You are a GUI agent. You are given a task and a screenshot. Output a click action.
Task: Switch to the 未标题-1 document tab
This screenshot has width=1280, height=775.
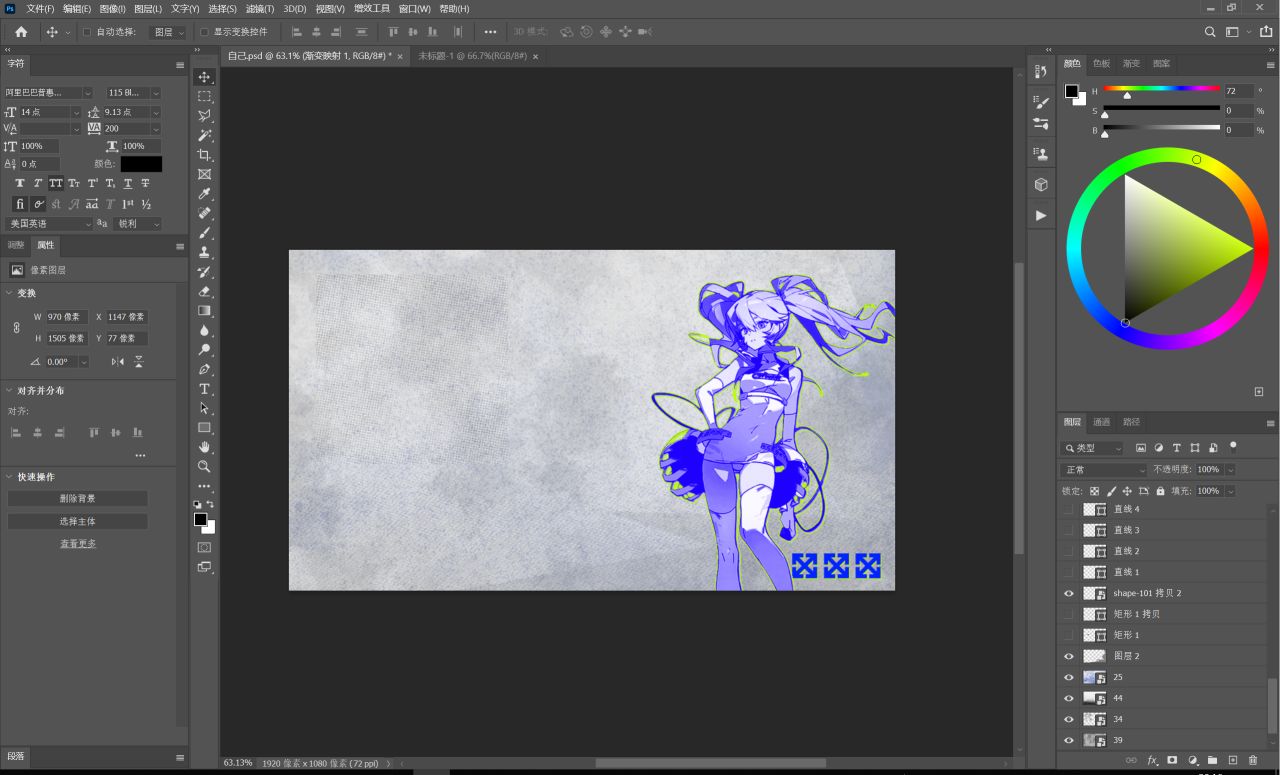472,56
